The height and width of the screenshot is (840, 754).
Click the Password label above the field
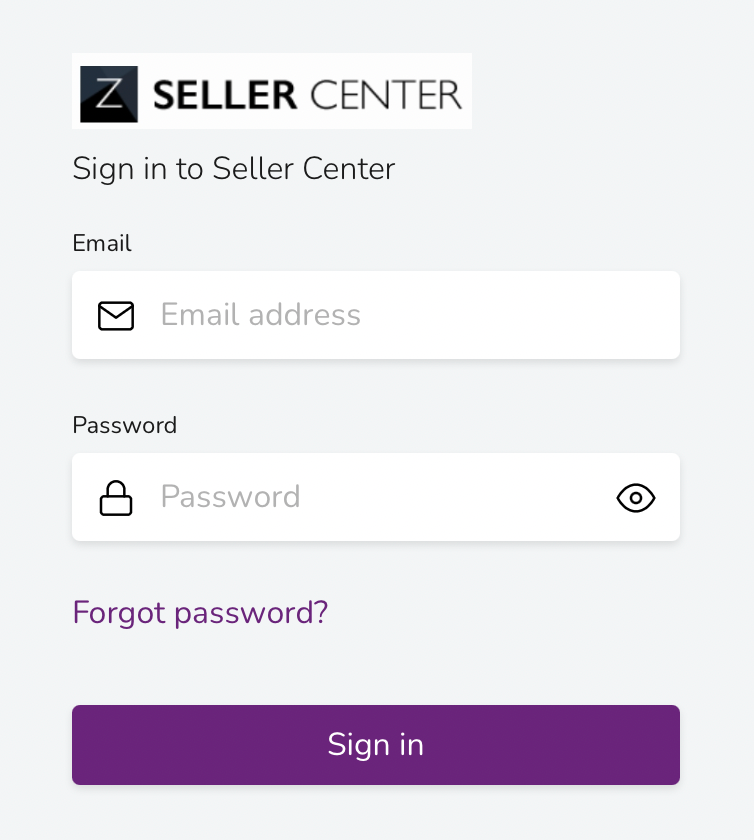pos(124,425)
